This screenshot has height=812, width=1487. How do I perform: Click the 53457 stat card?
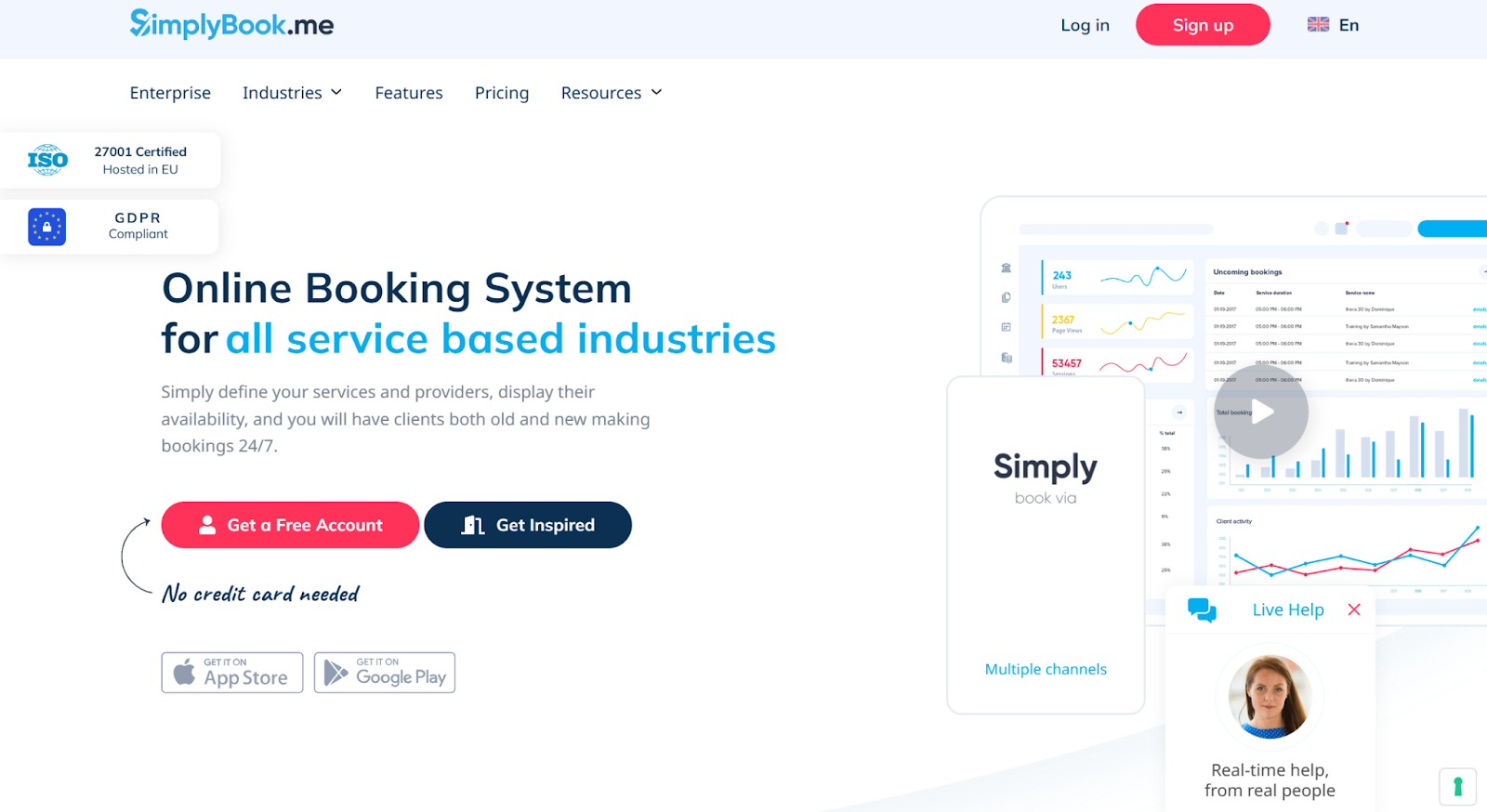[1117, 363]
